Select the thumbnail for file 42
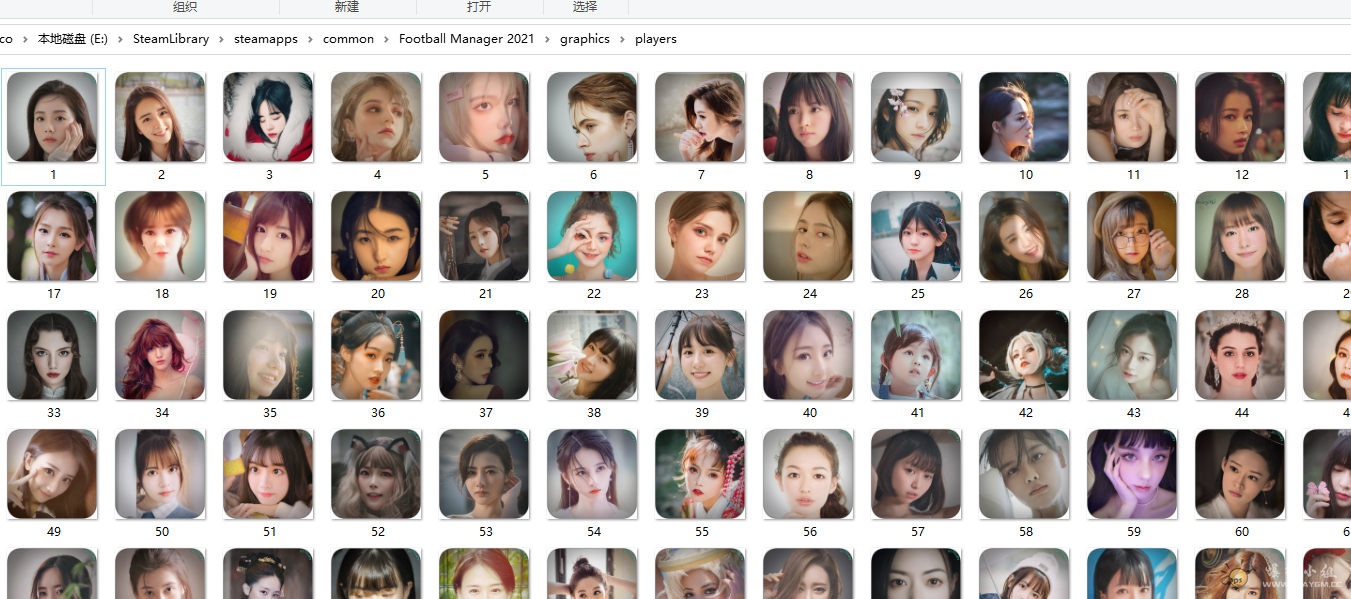This screenshot has width=1351, height=599. tap(1025, 355)
